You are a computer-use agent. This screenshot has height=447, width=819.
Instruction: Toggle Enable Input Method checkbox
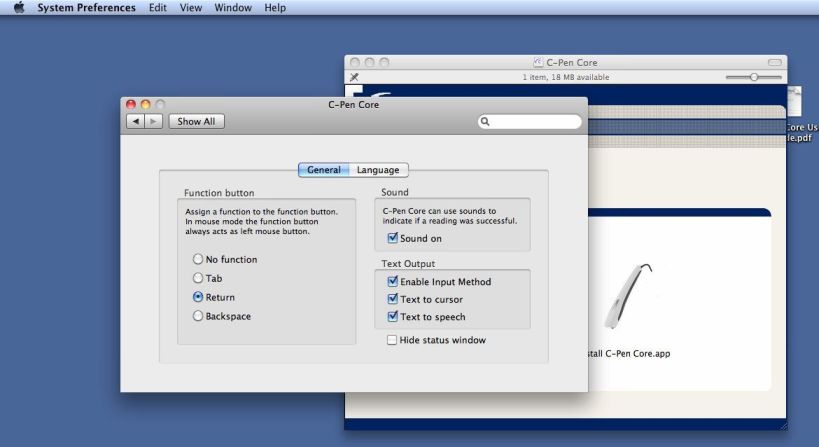pos(392,281)
